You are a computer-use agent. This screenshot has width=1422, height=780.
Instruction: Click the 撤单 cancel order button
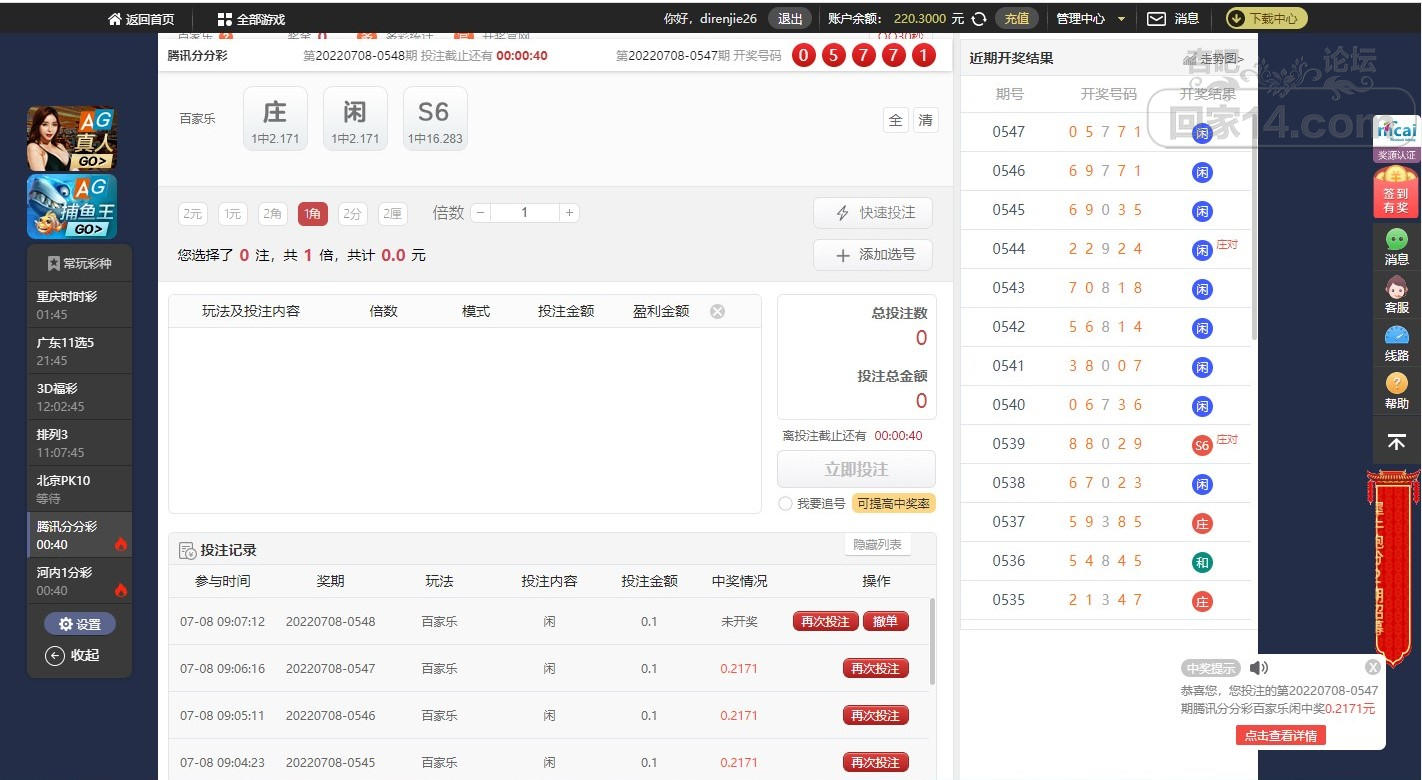[x=885, y=621]
